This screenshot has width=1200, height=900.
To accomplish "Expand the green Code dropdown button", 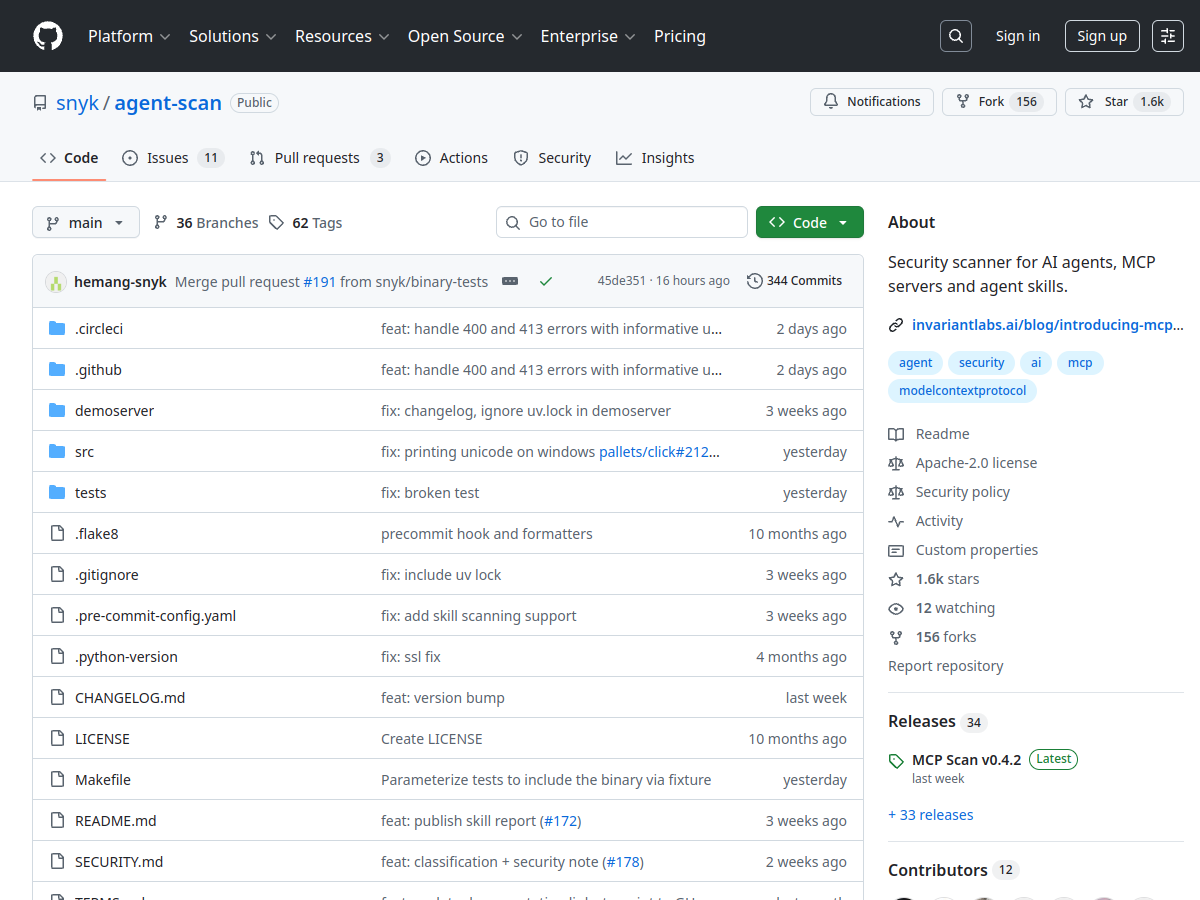I will 809,222.
